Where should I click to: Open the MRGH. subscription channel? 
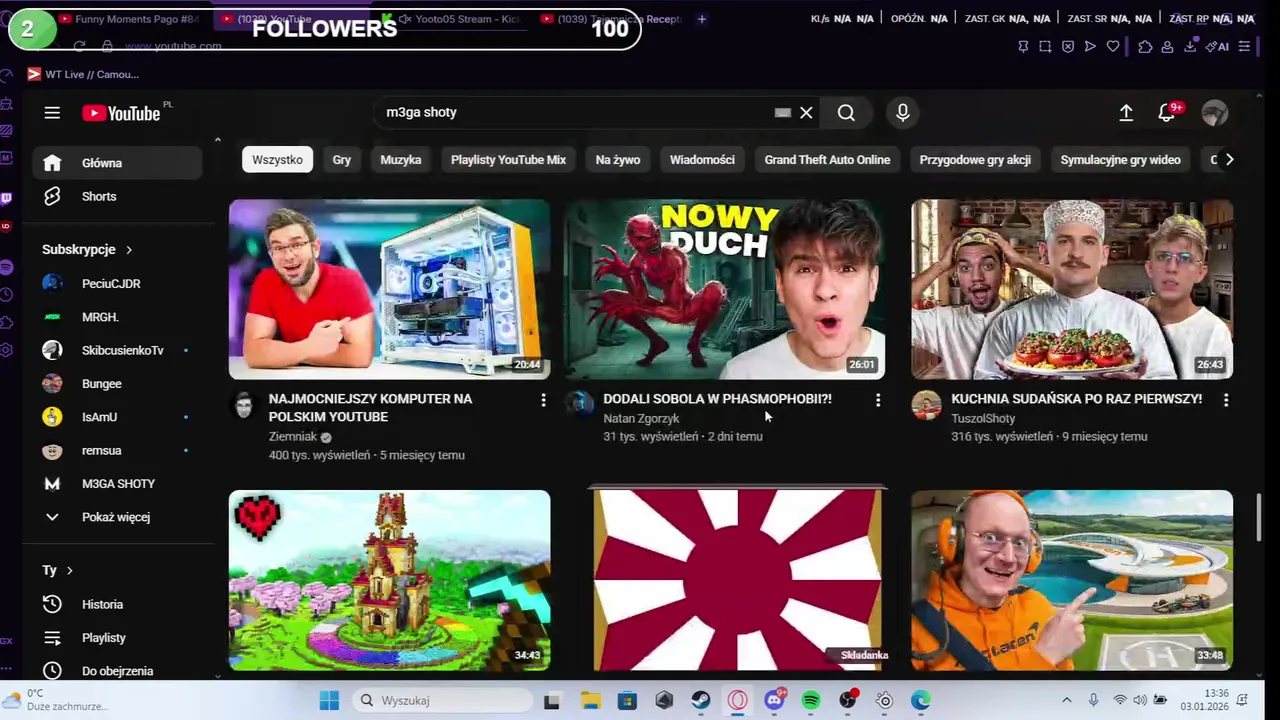coord(118,317)
